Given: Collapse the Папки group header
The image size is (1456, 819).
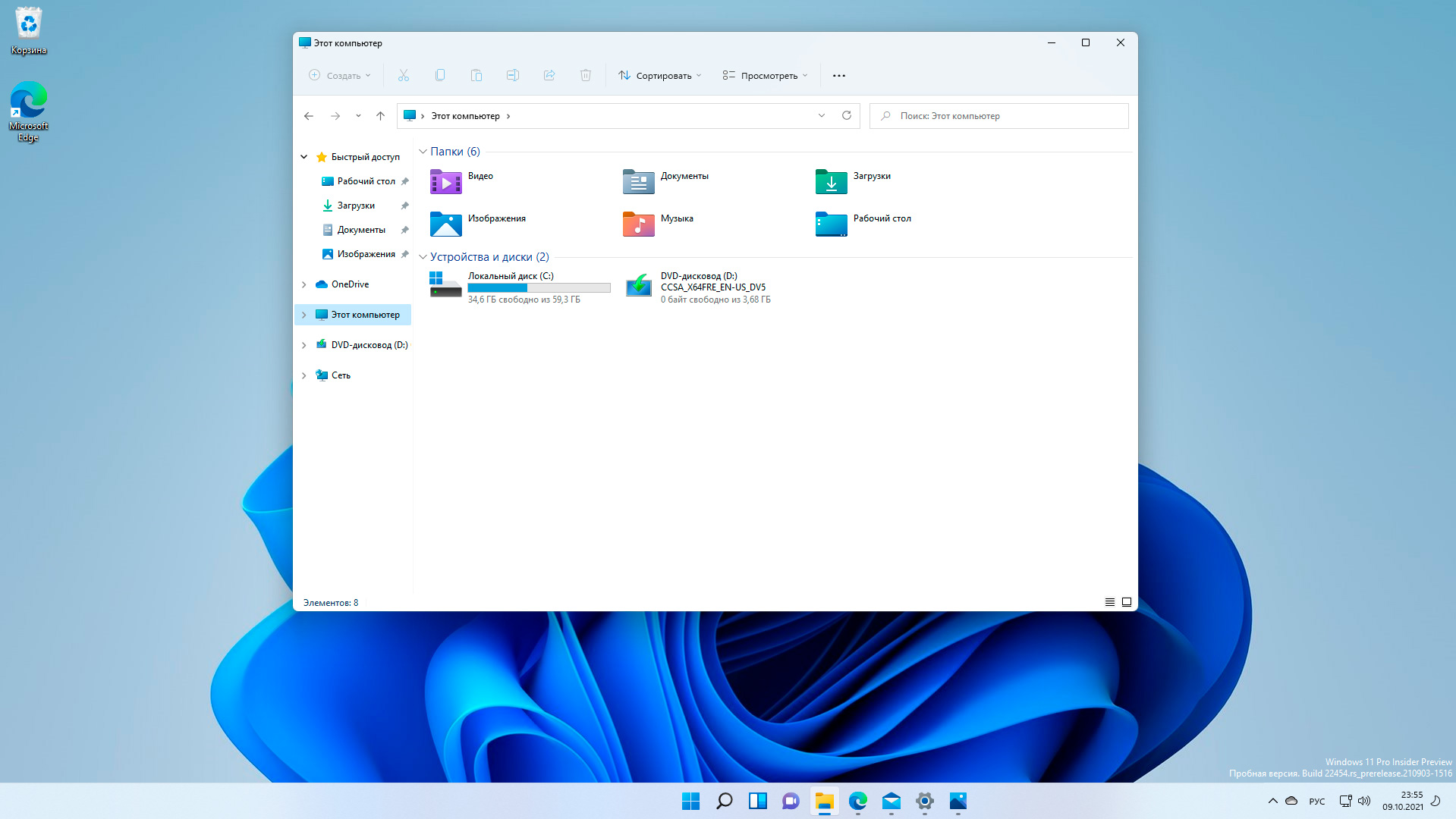Looking at the screenshot, I should tap(423, 152).
